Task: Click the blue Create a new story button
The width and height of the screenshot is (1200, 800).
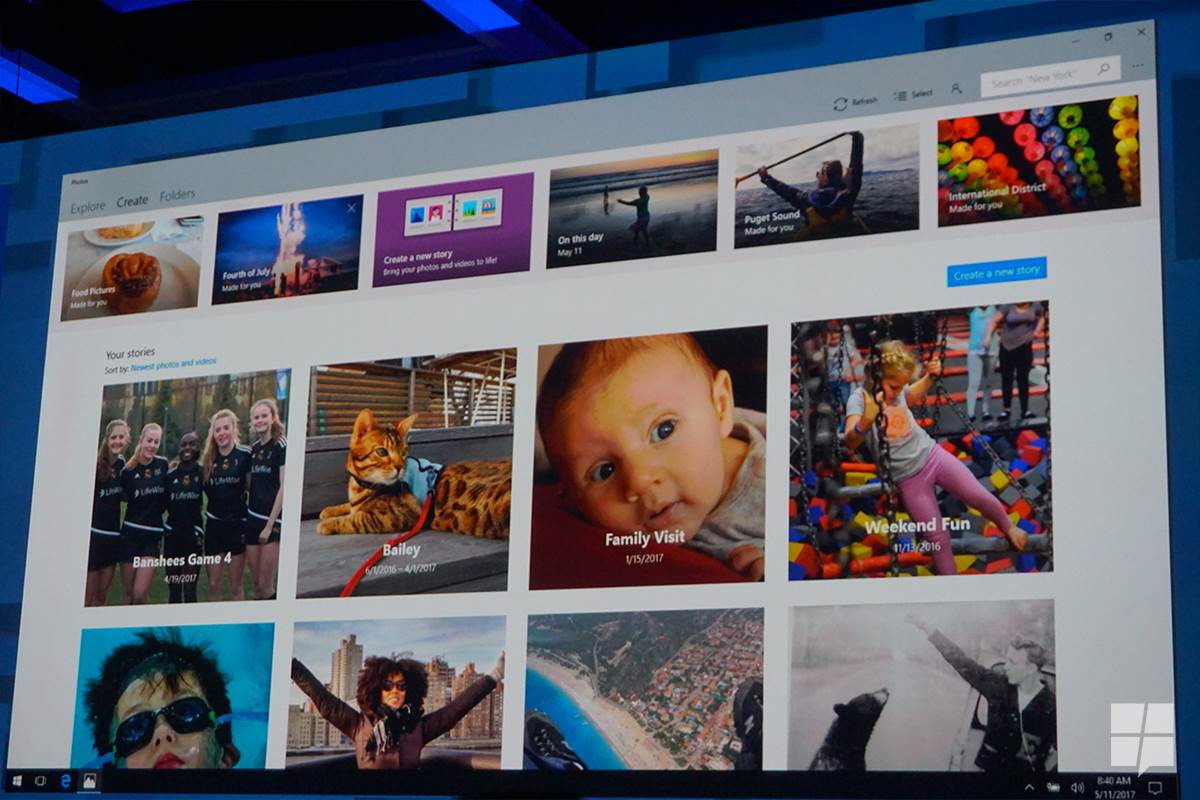Action: 996,272
